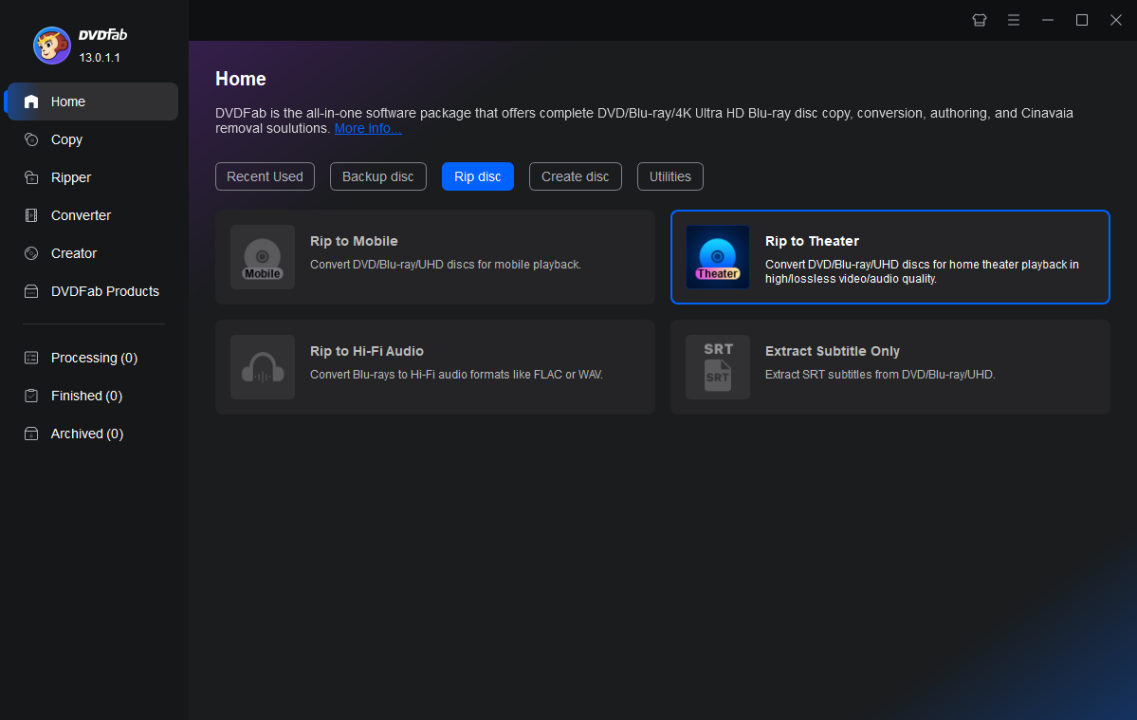Click the DVDFab Products box icon
Viewport: 1137px width, 720px height.
[31, 291]
